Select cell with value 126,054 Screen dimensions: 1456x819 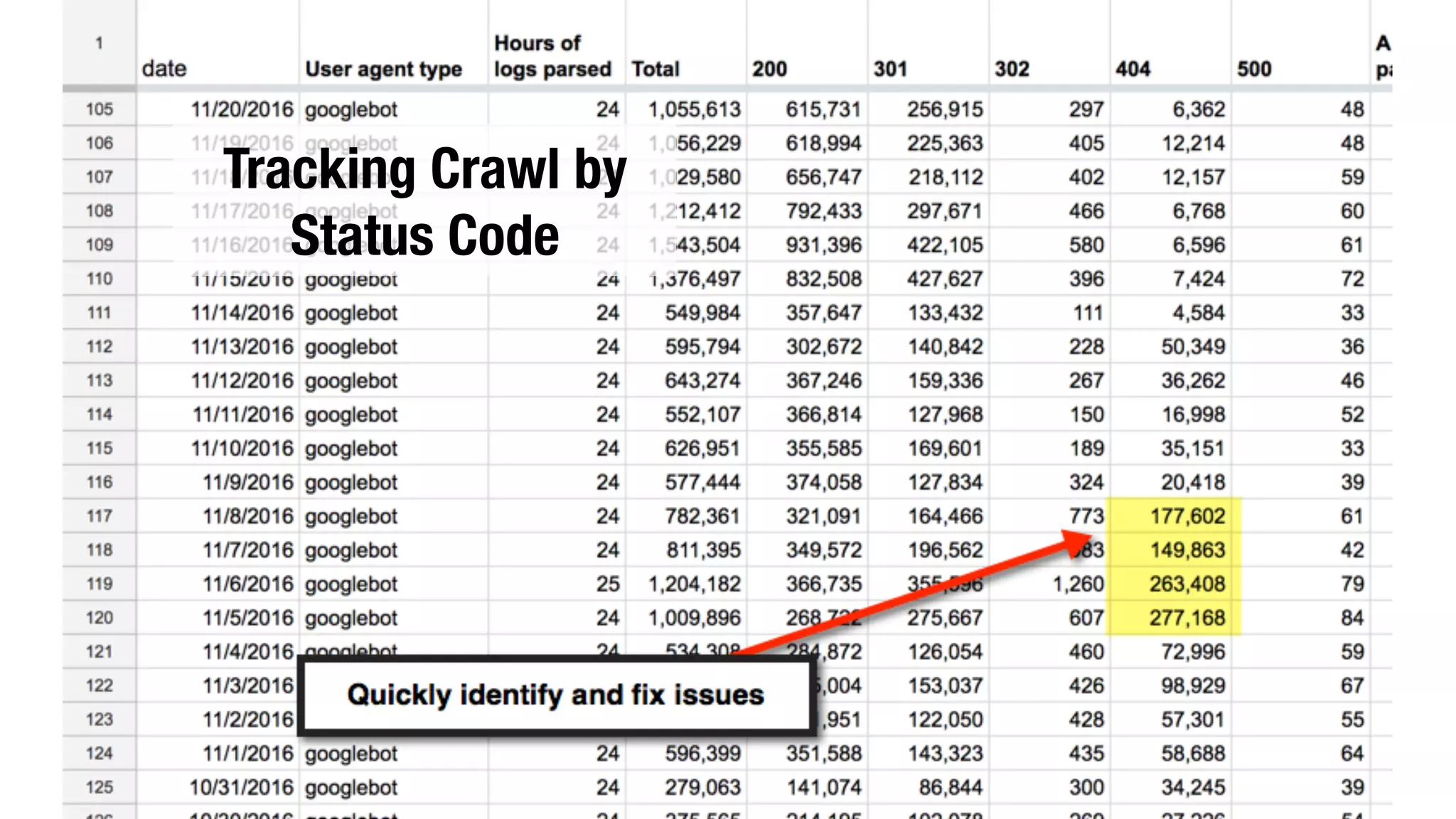point(928,652)
